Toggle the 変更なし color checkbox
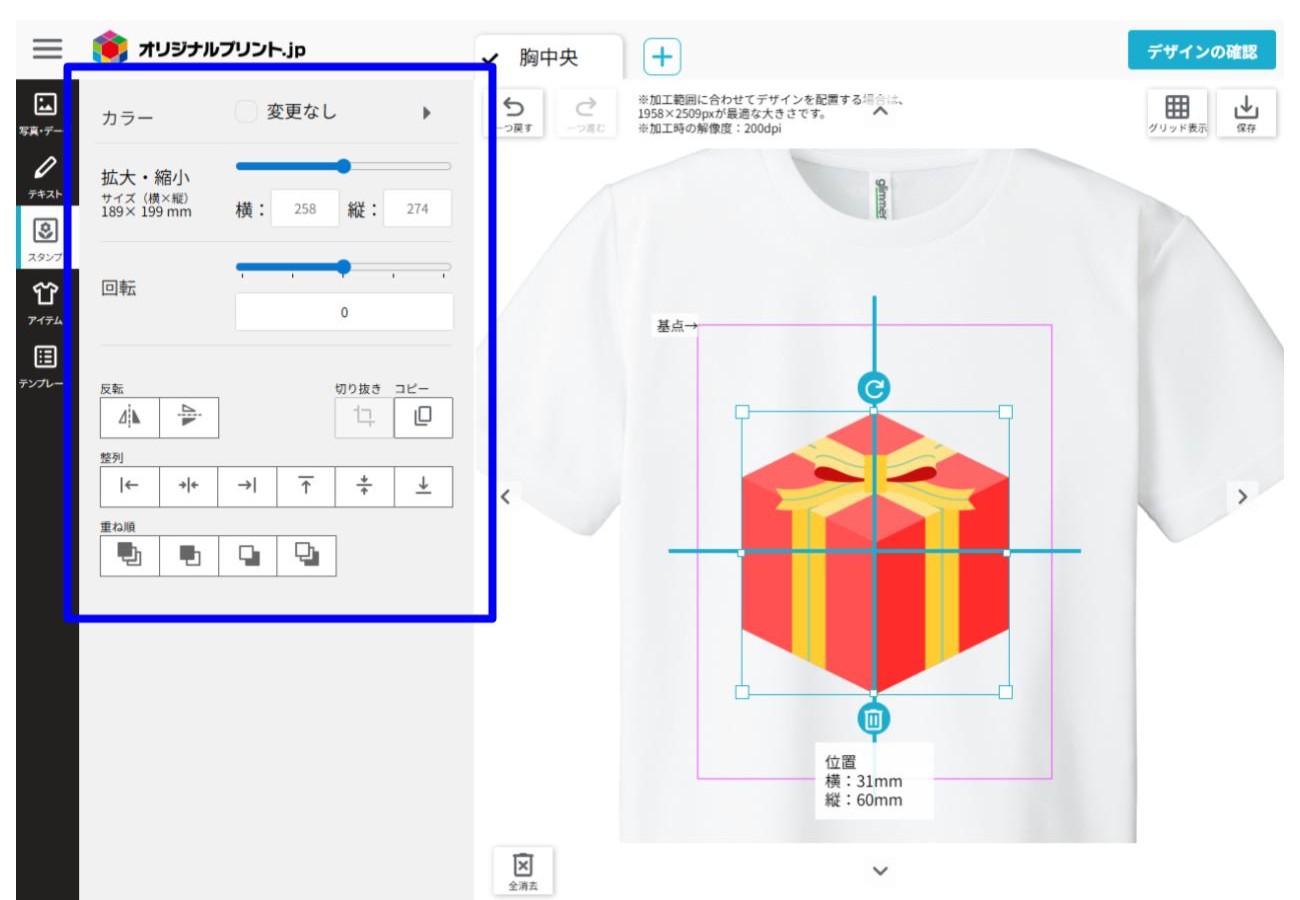The width and height of the screenshot is (1300, 900). tap(246, 113)
